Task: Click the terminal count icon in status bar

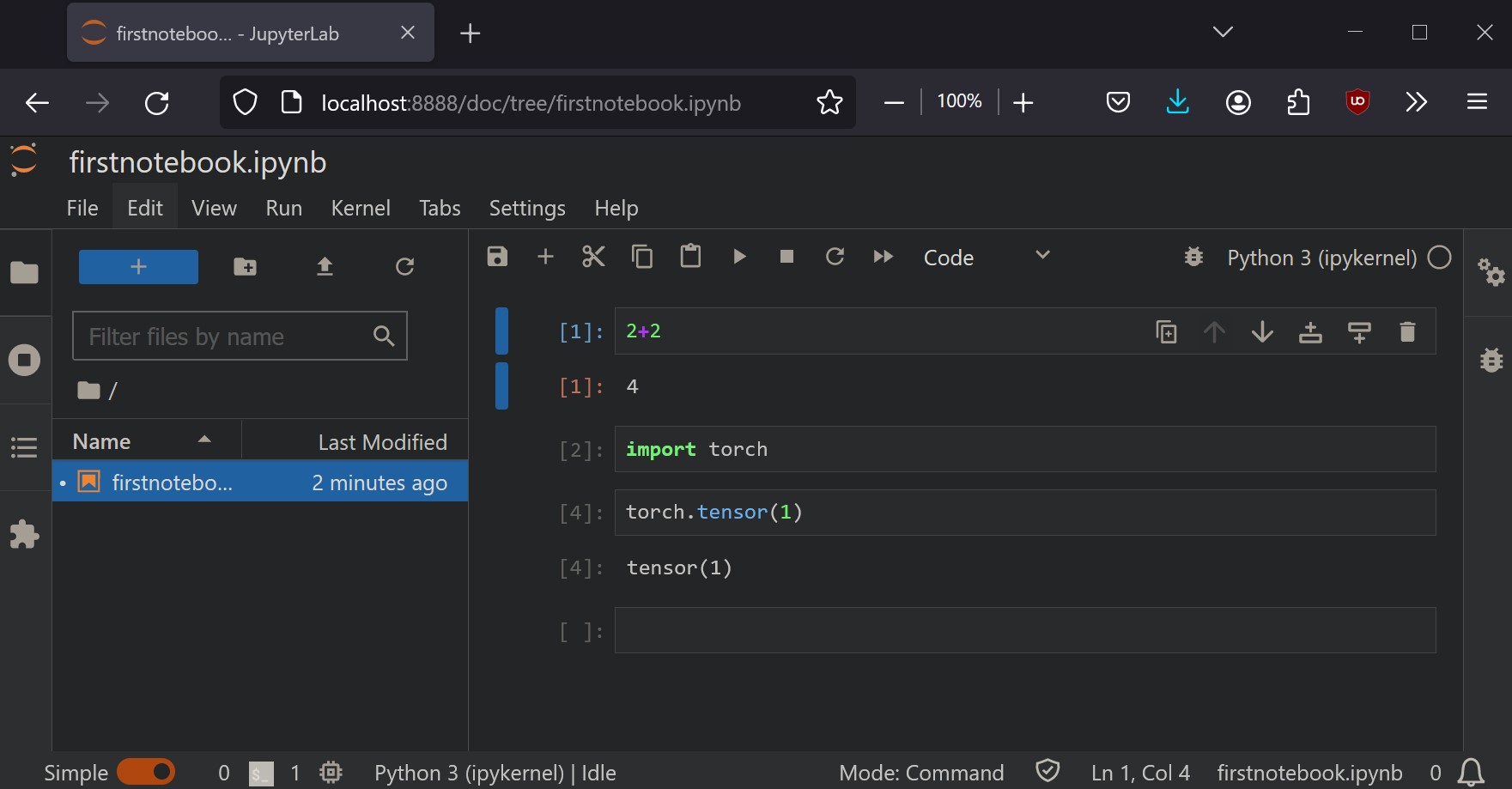Action: pos(261,773)
